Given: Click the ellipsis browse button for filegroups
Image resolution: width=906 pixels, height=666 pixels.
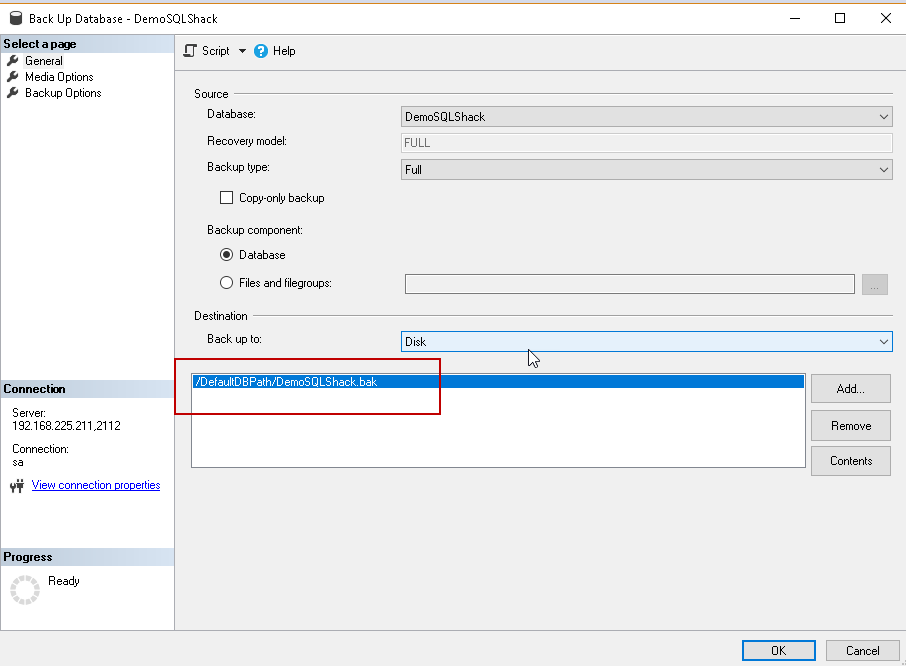Looking at the screenshot, I should tap(875, 284).
